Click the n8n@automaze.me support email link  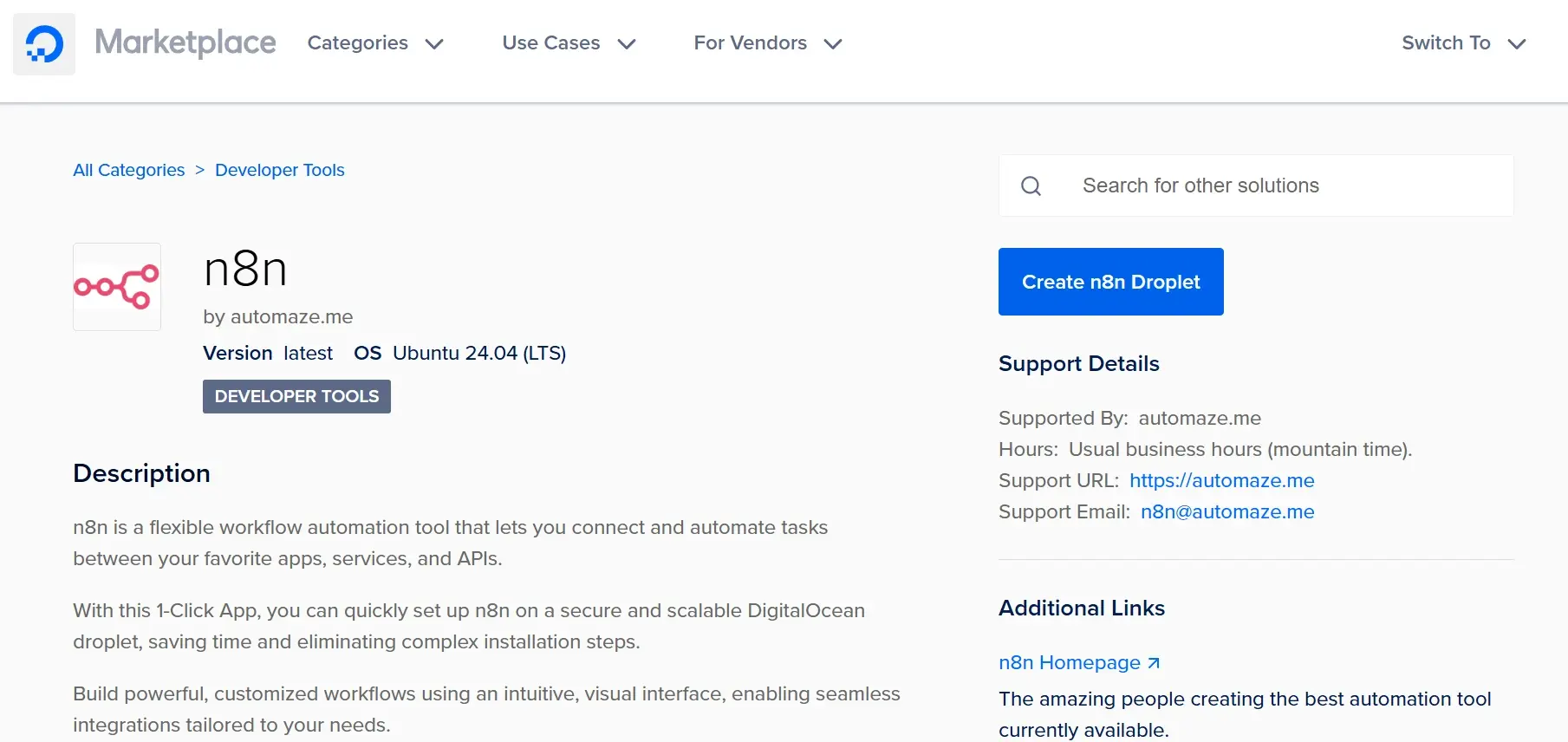(1227, 511)
